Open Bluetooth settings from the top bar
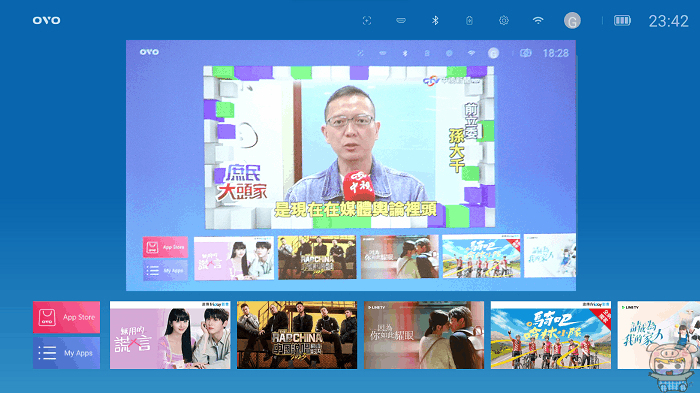Image resolution: width=700 pixels, height=393 pixels. pyautogui.click(x=435, y=21)
